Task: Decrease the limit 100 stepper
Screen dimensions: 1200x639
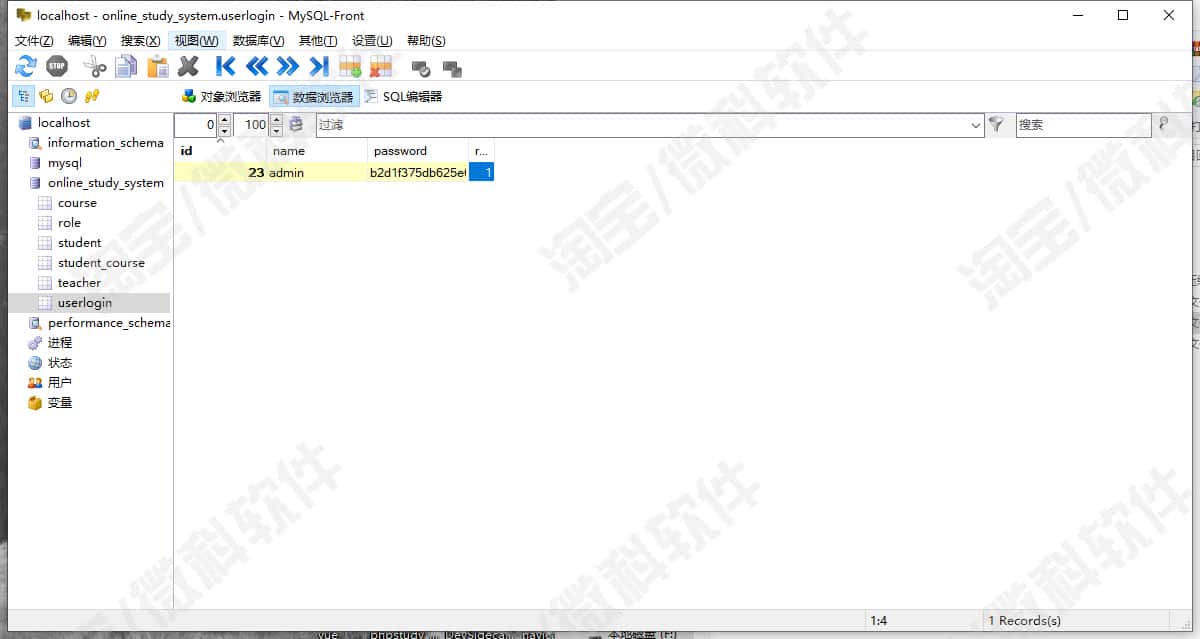Action: [278, 131]
